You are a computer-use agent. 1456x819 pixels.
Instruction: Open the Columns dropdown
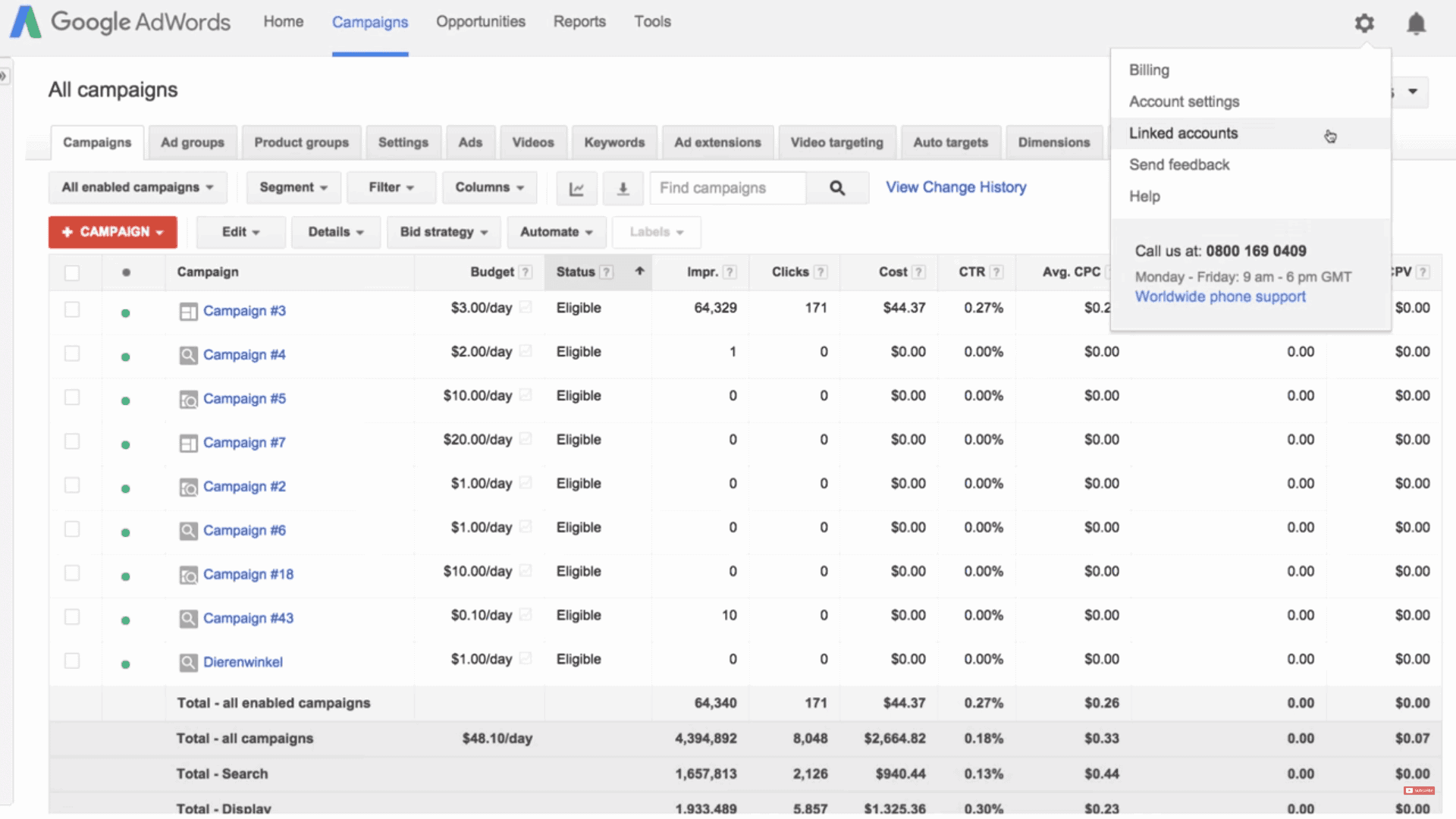tap(490, 187)
